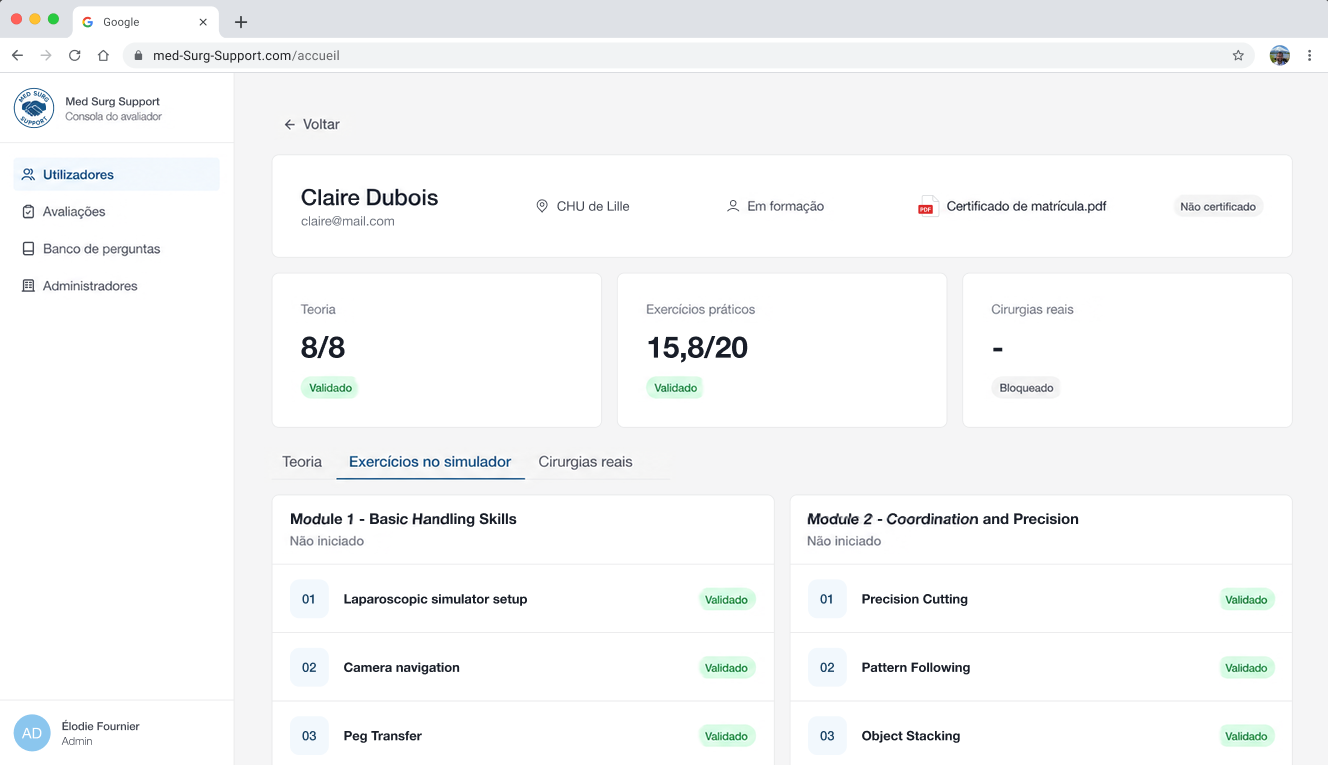Viewport: 1328px width, 765px height.
Task: Click the PDF file icon
Action: 926,206
